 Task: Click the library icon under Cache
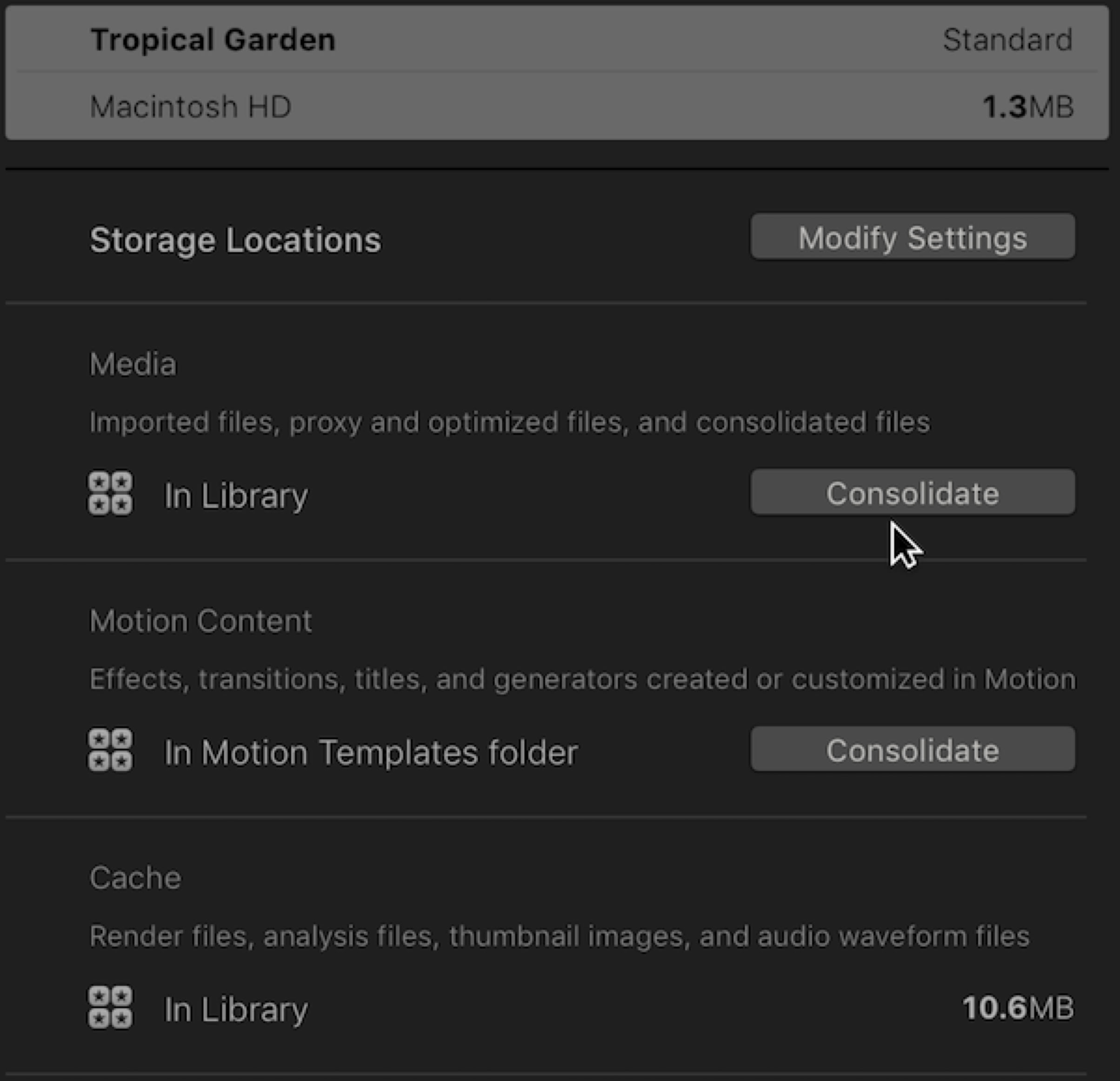[x=110, y=1008]
